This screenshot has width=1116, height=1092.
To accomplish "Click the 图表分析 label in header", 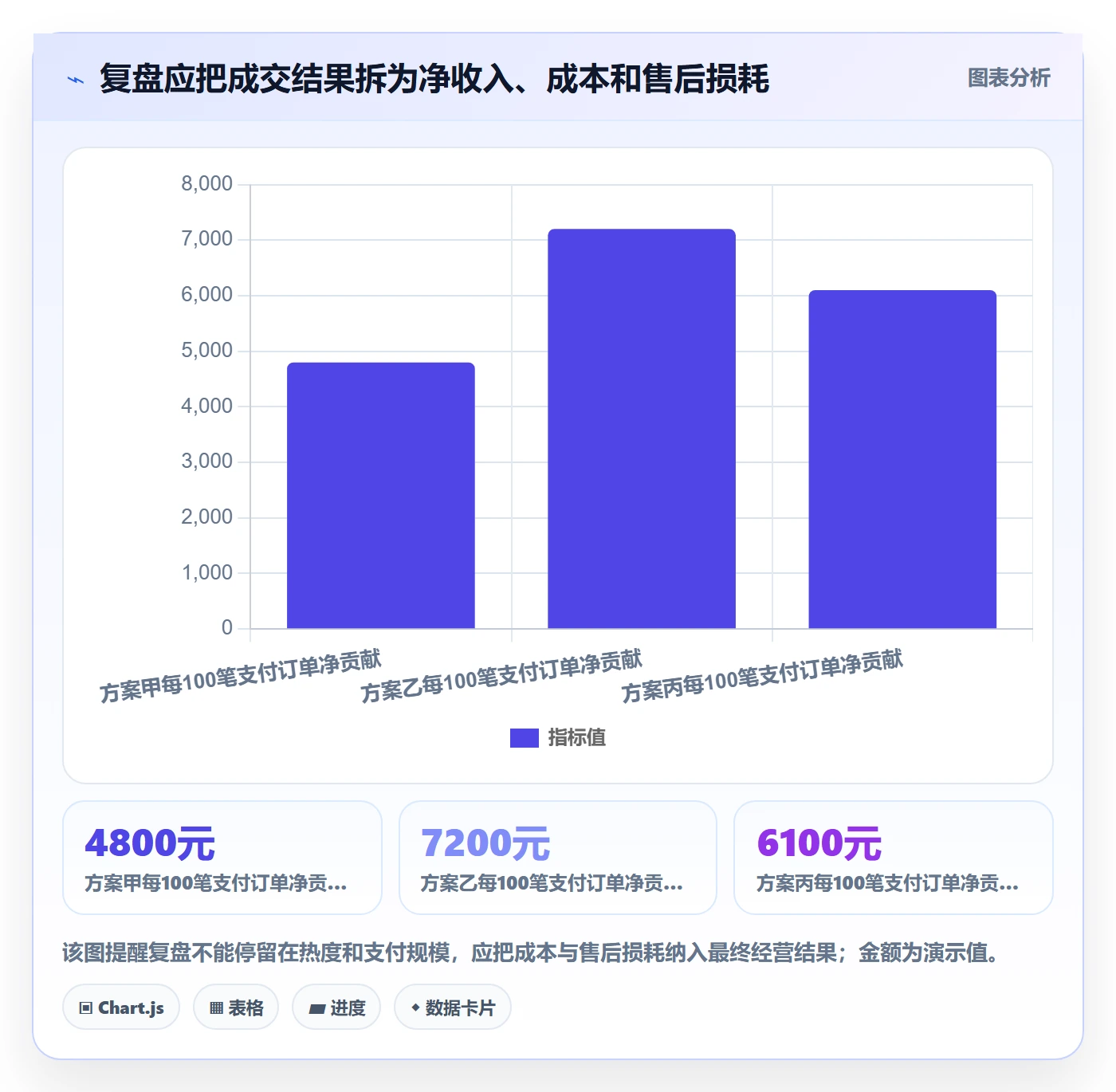I will [1008, 78].
